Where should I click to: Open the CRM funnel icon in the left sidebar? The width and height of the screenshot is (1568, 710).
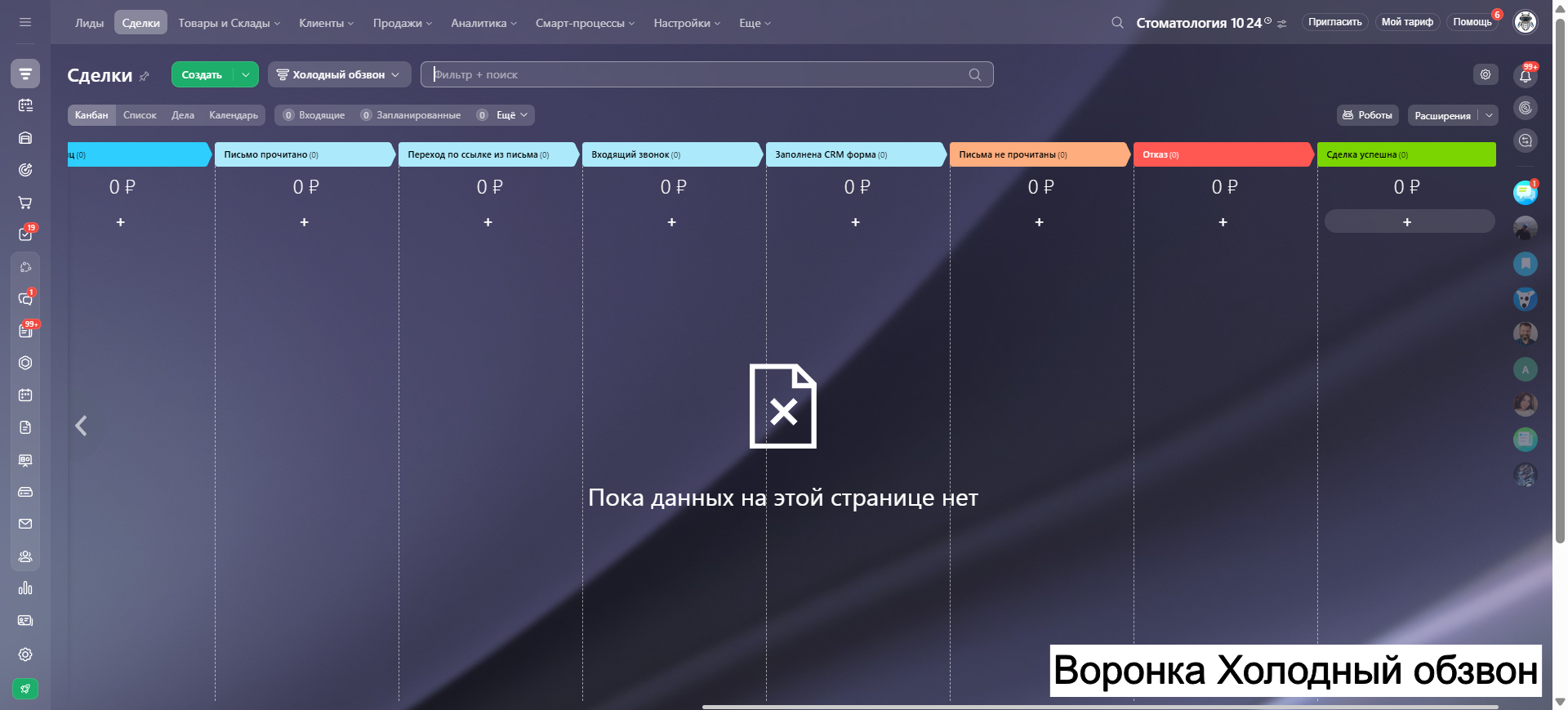(25, 74)
